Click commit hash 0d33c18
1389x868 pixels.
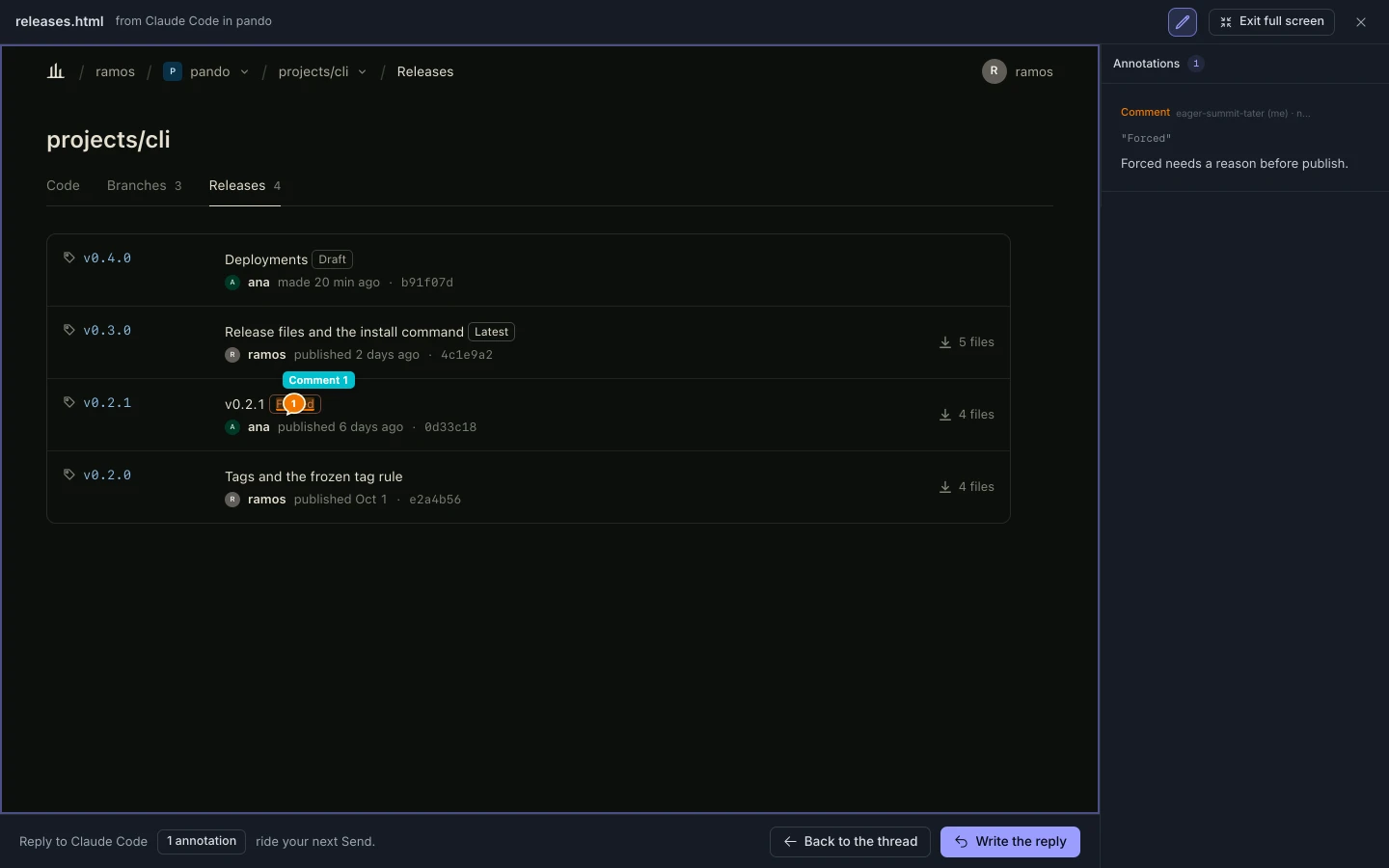pyautogui.click(x=450, y=427)
